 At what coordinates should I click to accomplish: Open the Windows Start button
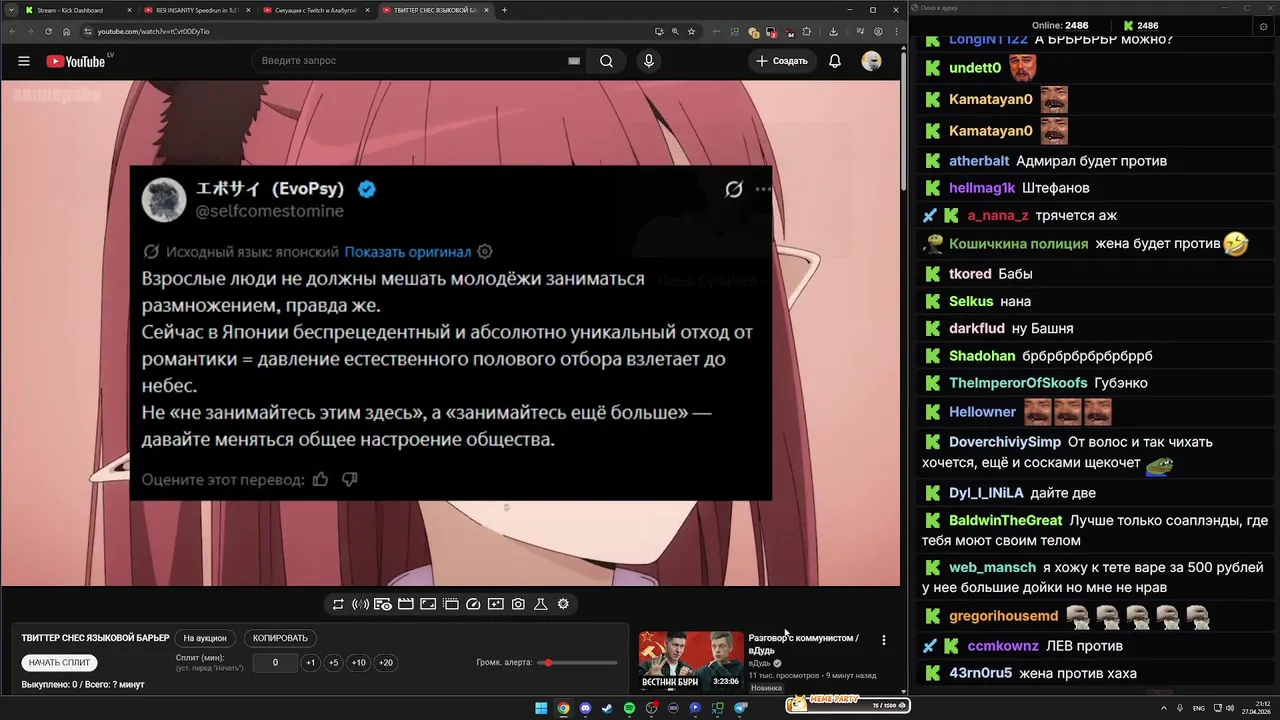pyautogui.click(x=541, y=708)
